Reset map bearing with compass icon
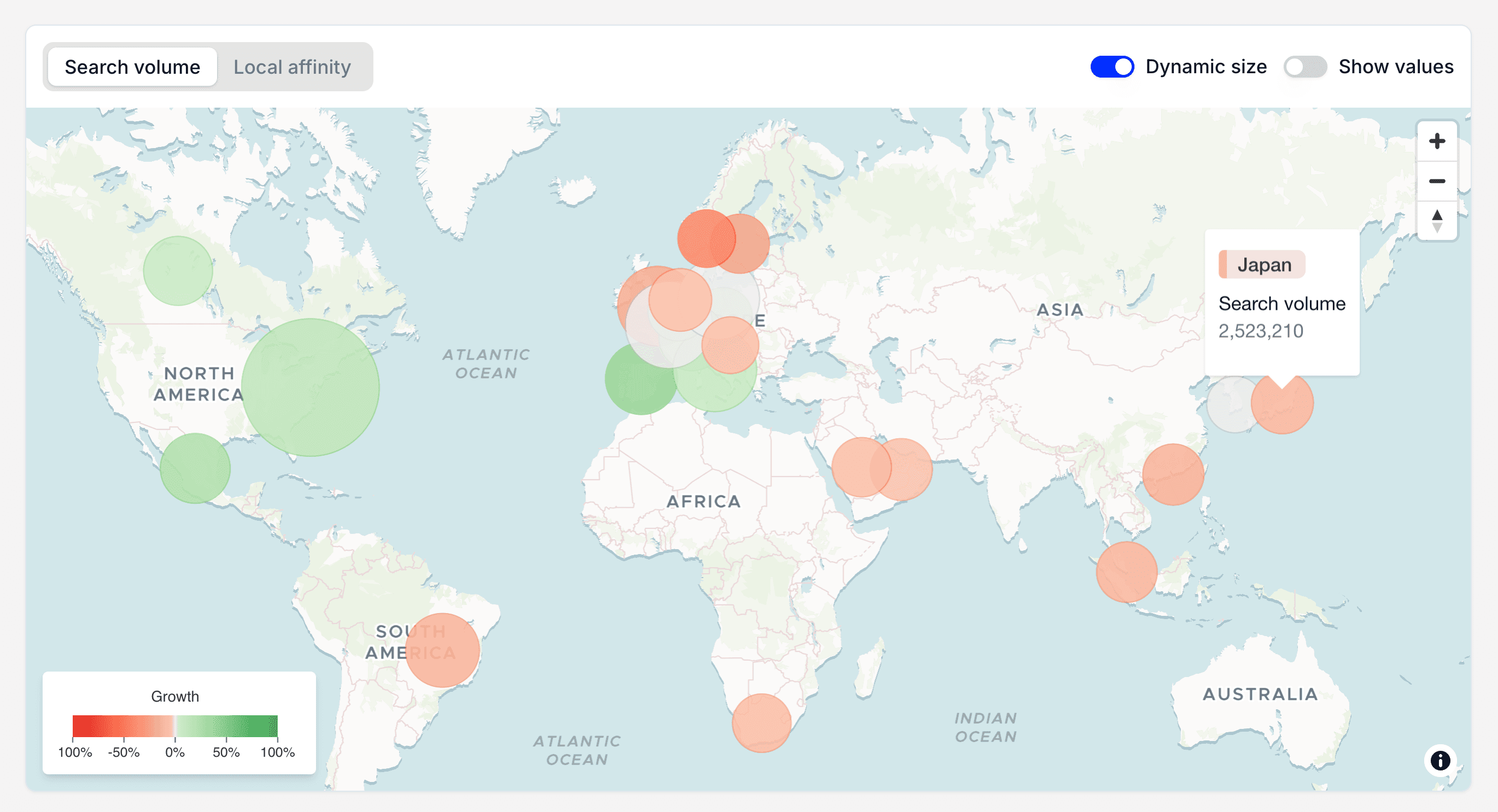1498x812 pixels. [x=1436, y=220]
